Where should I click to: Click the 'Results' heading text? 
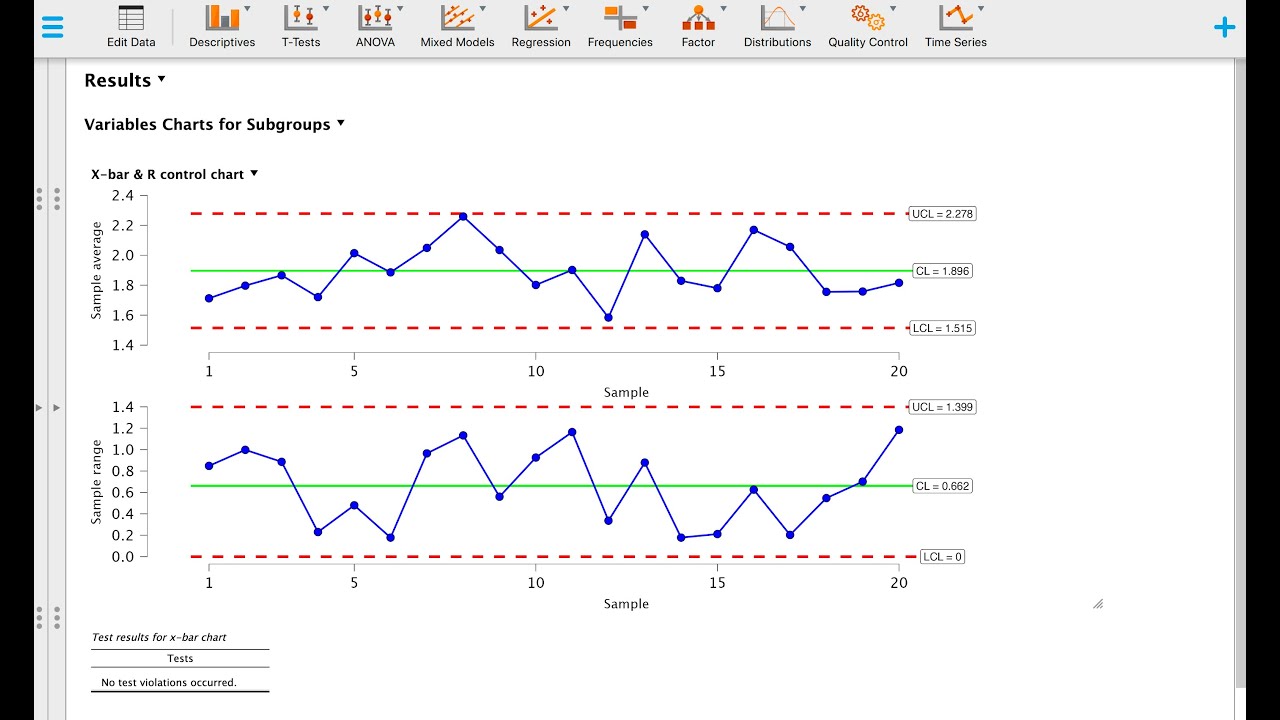pyautogui.click(x=117, y=80)
